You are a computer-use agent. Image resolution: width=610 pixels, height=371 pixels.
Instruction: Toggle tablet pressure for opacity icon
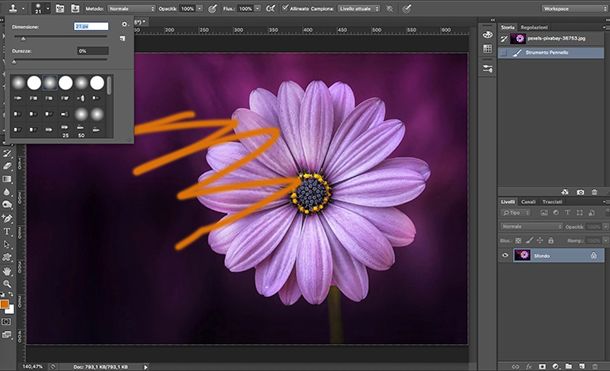[212, 9]
